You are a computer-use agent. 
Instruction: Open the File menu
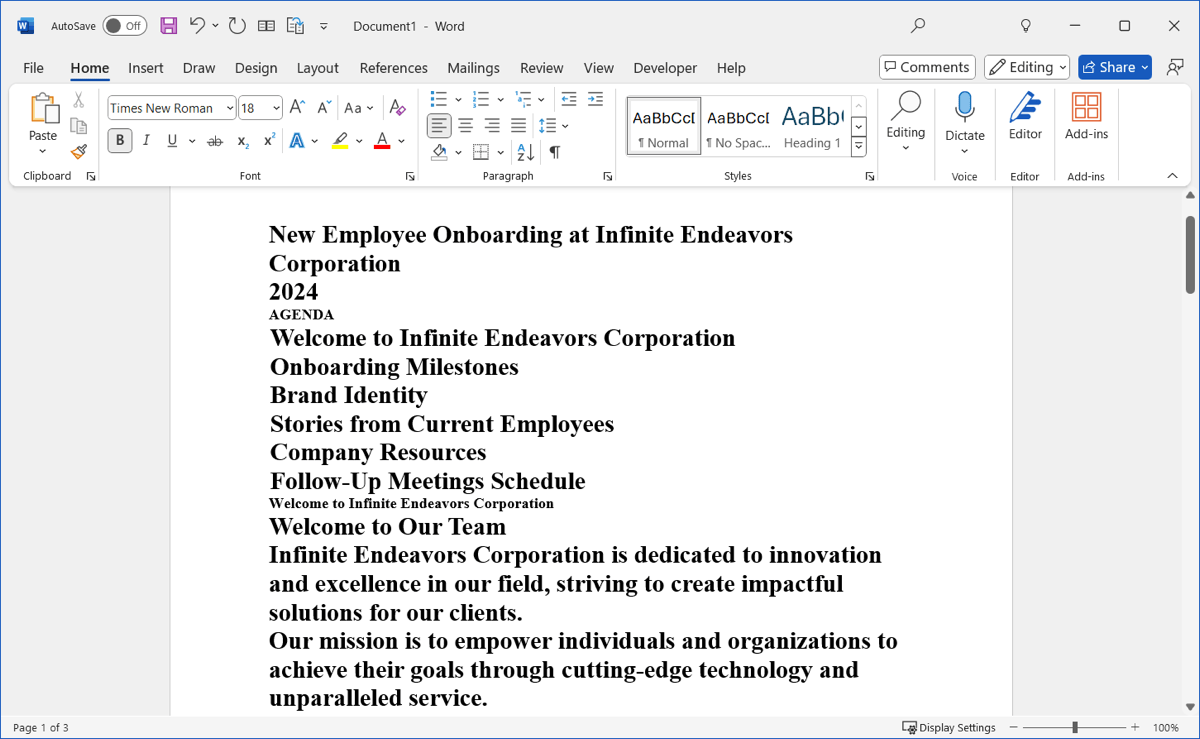tap(33, 68)
